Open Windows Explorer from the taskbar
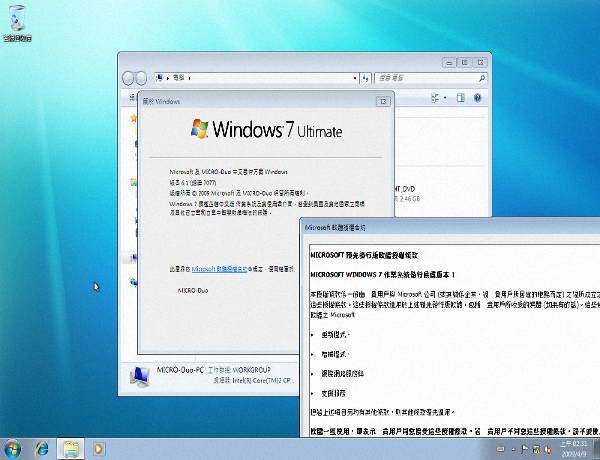 tap(71, 447)
